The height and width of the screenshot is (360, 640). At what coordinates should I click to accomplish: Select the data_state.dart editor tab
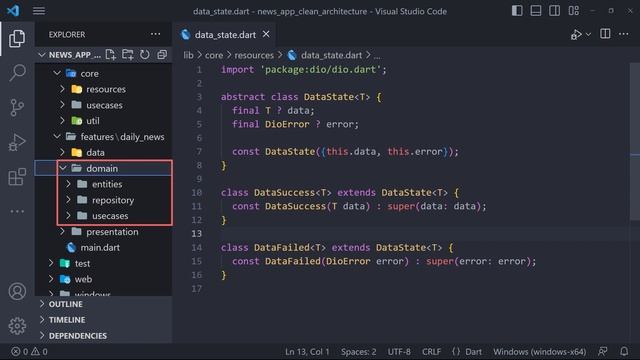(x=225, y=35)
